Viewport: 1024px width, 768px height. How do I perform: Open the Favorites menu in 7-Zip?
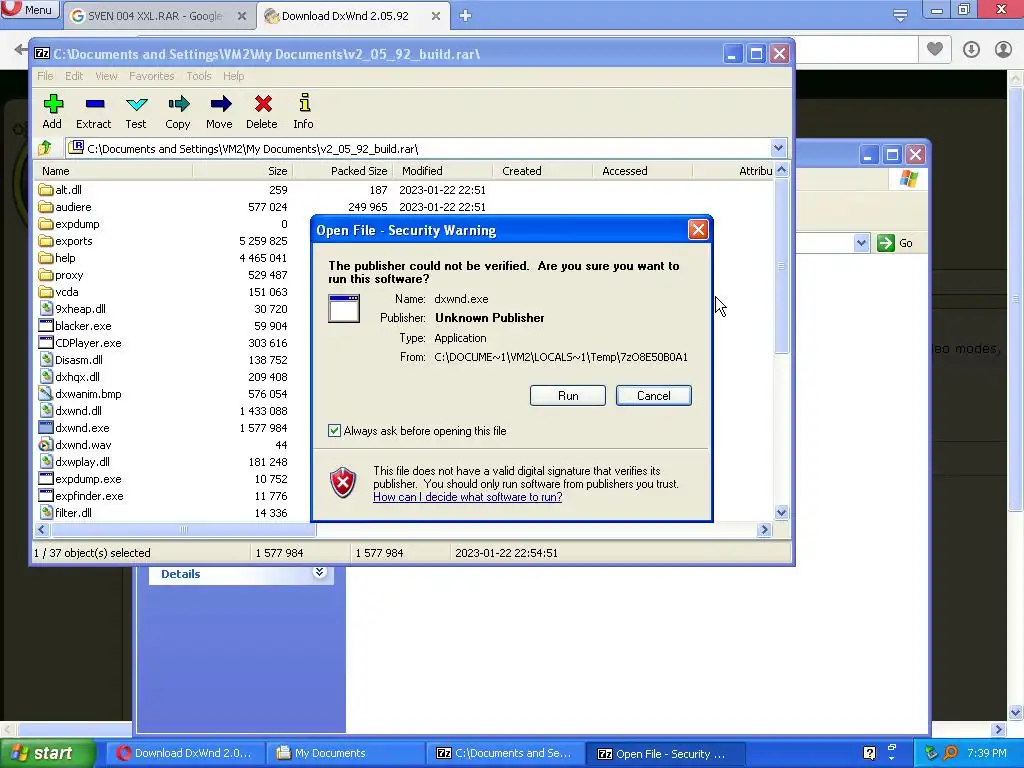pos(152,76)
